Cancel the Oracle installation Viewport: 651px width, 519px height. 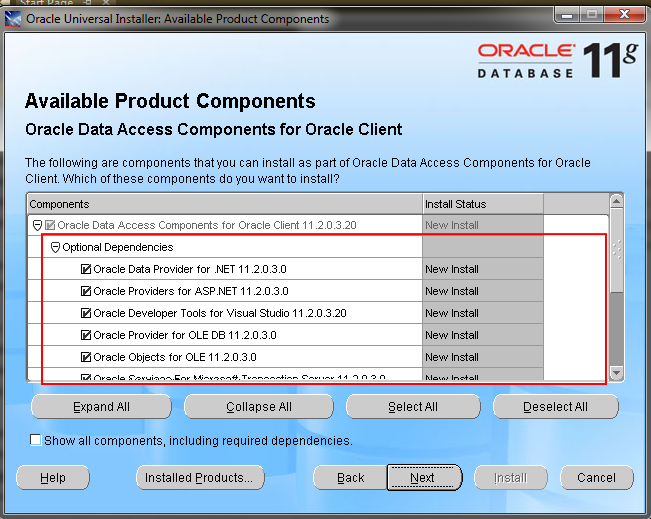click(x=597, y=477)
